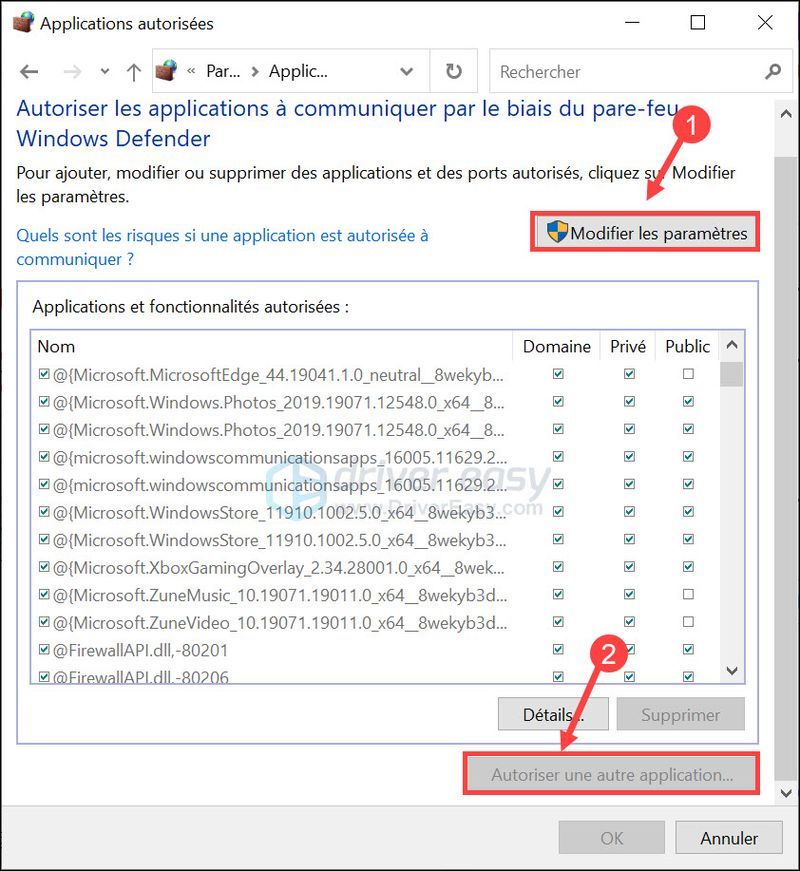Go up one level with the up arrow
This screenshot has width=800, height=871.
click(133, 72)
